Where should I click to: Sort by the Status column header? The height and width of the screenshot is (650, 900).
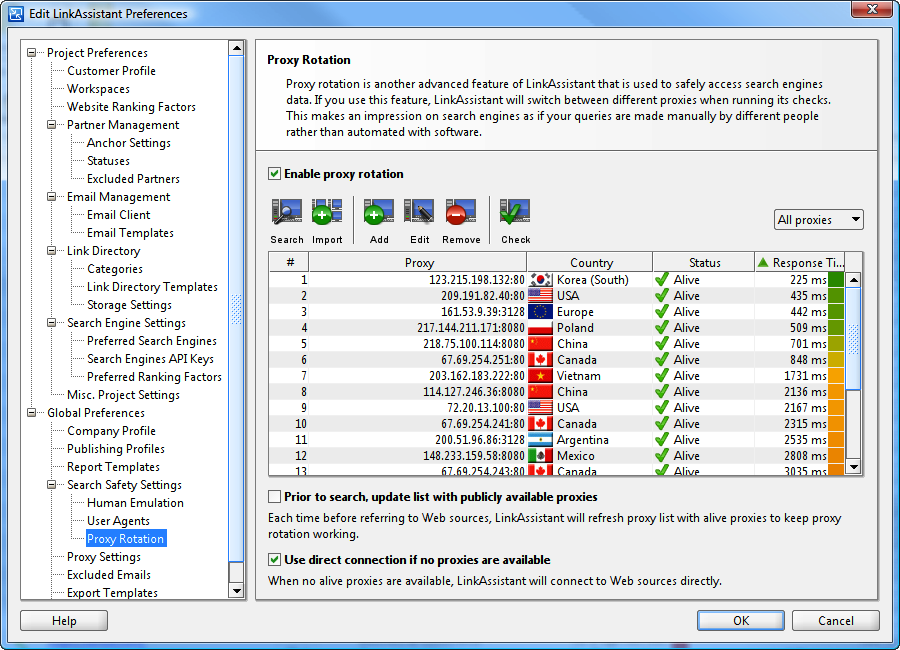704,262
